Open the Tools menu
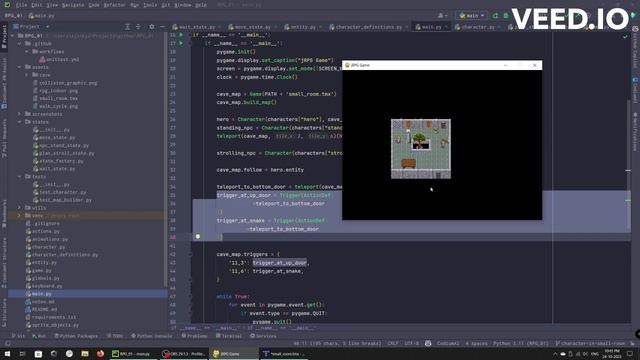Image resolution: width=640 pixels, height=360 pixels. pyautogui.click(x=150, y=5)
